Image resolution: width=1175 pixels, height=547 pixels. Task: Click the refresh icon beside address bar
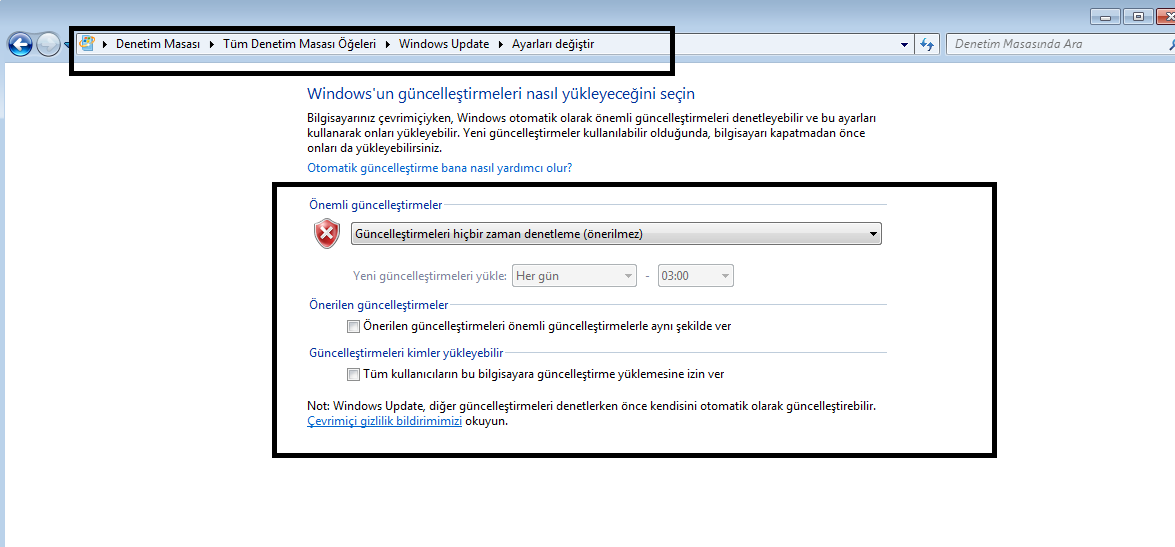(x=927, y=44)
